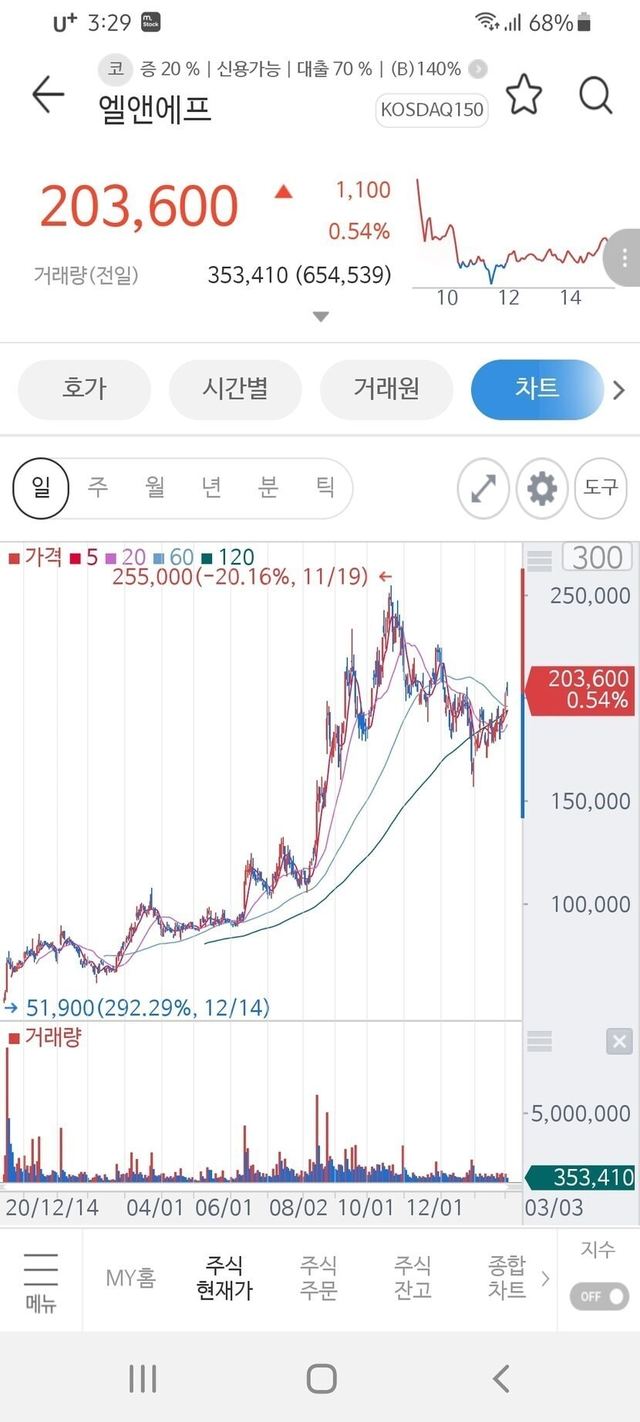Tap Android recent apps icon

[x=143, y=1379]
